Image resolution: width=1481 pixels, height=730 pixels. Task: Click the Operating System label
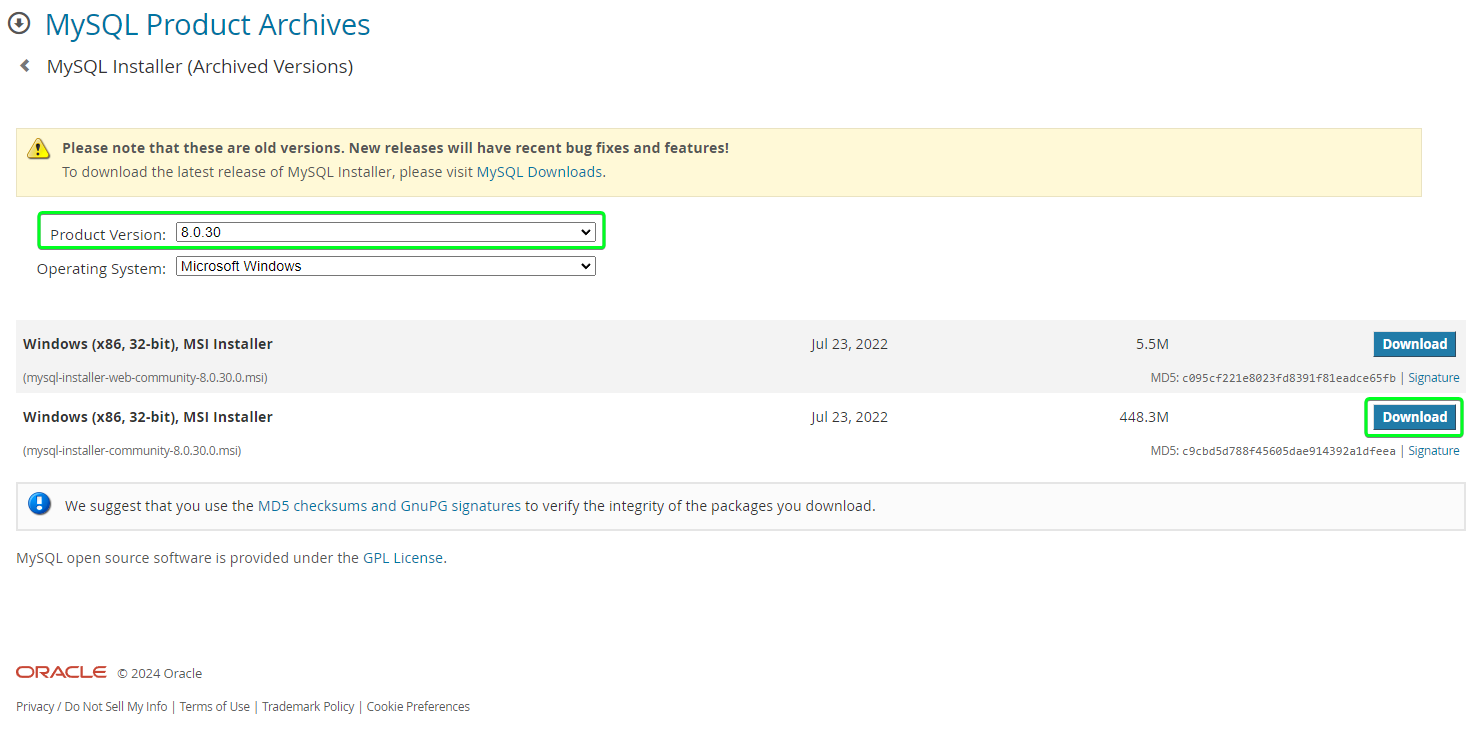(x=101, y=269)
